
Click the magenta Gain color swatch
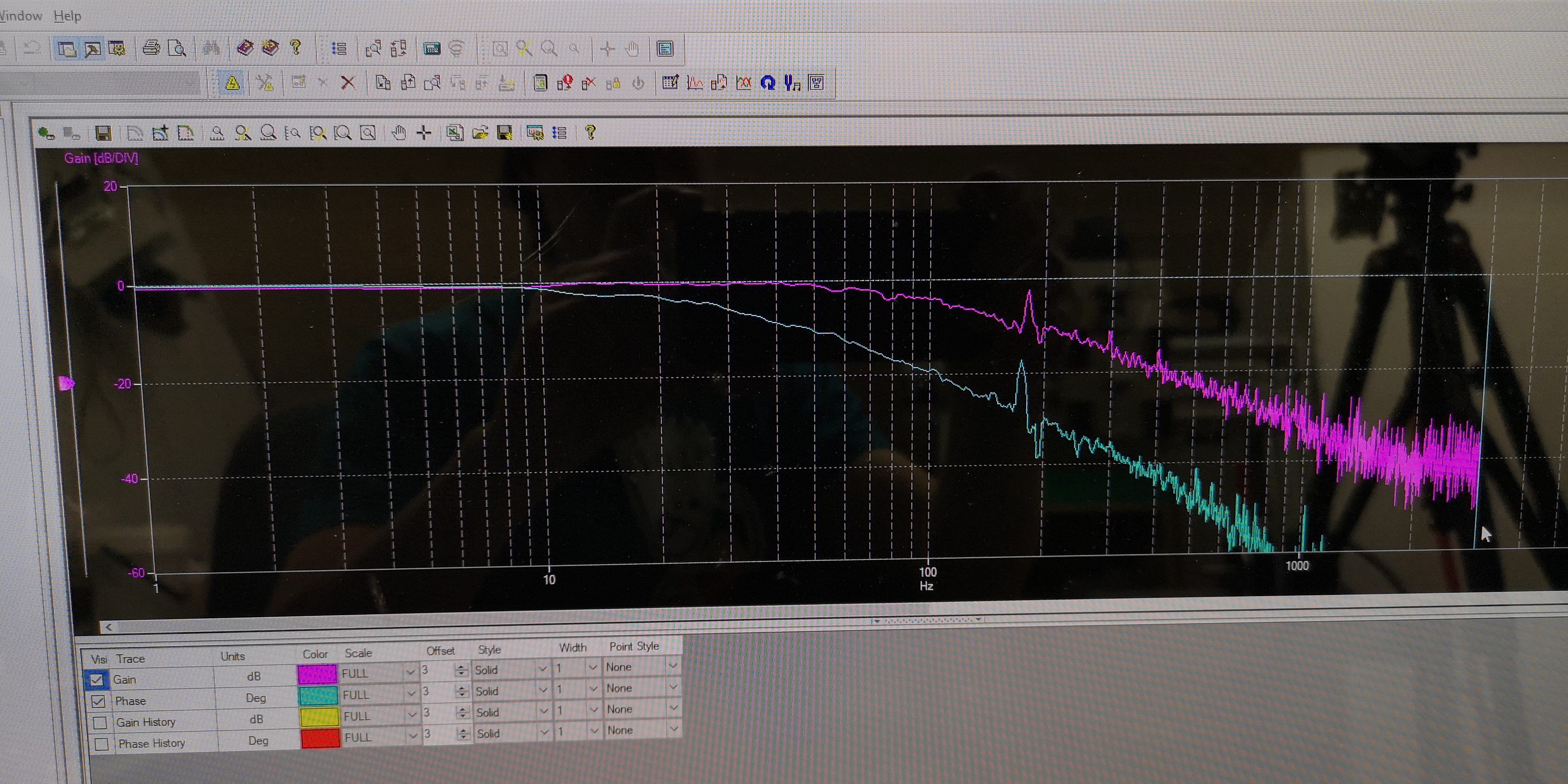click(316, 674)
